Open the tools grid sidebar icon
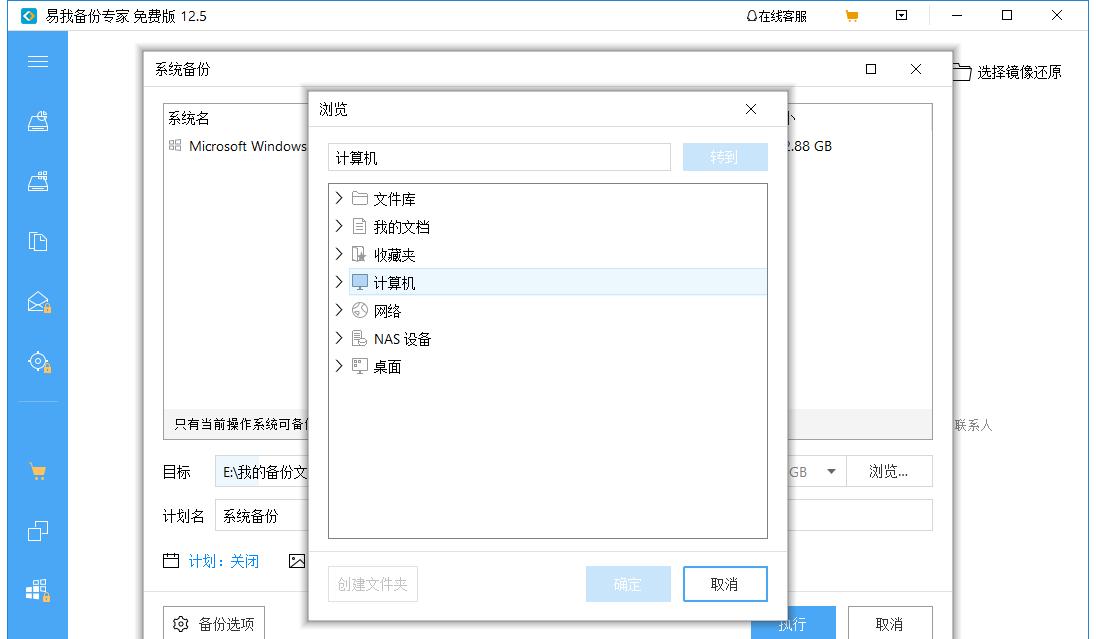This screenshot has height=639, width=1096. [x=38, y=591]
